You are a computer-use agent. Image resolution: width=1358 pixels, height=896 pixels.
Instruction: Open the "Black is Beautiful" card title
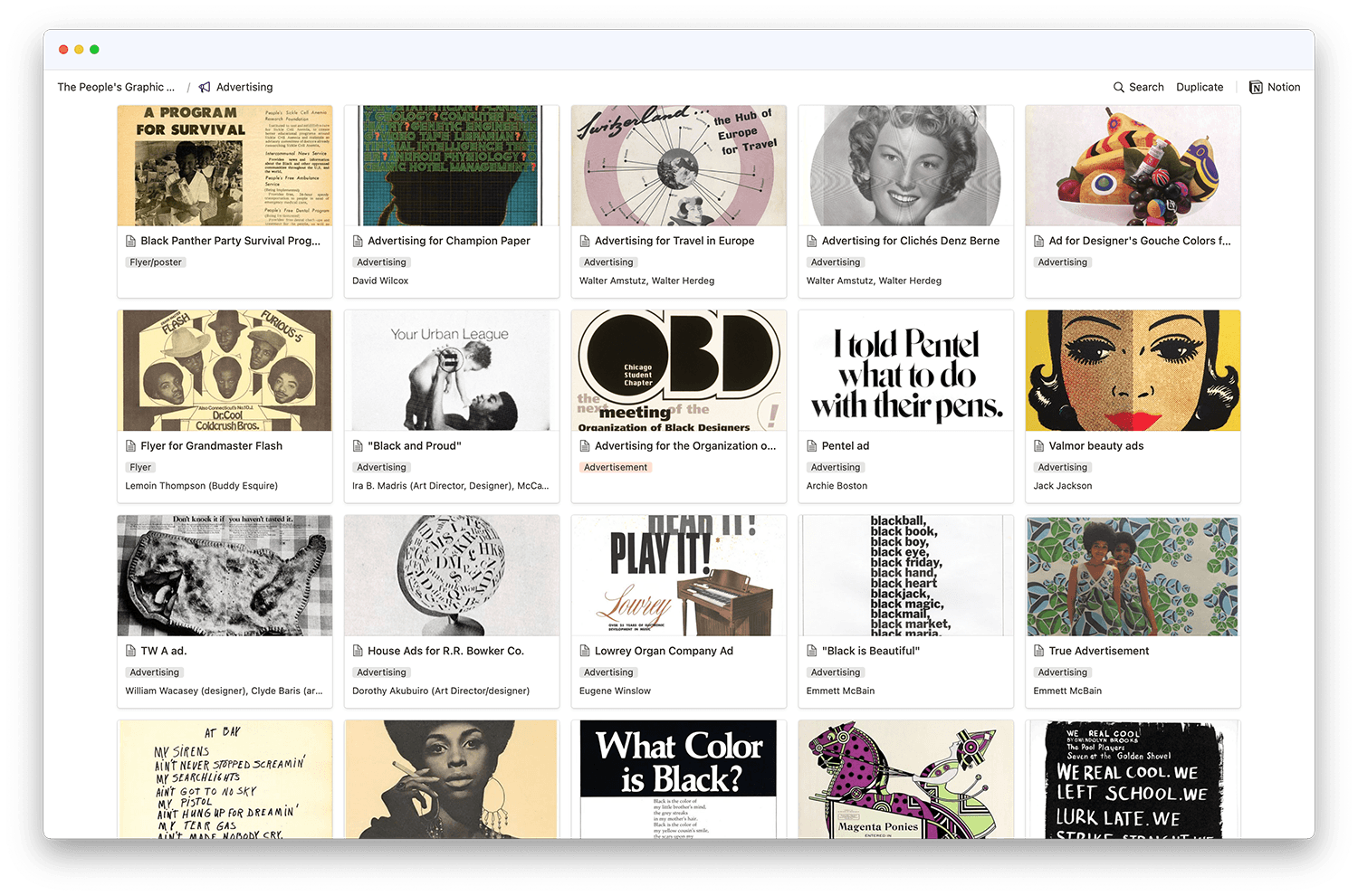pyautogui.click(x=871, y=651)
